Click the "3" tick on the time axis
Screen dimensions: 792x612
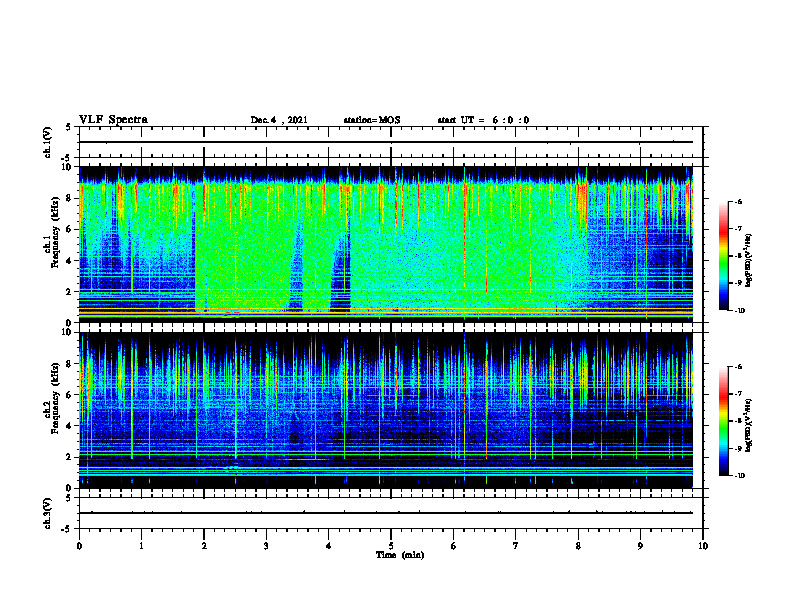266,546
